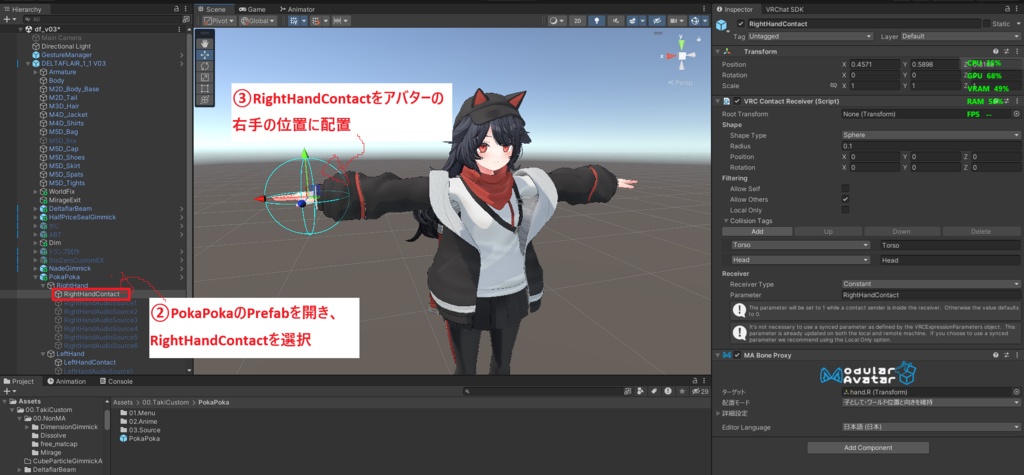Viewport: 1024px width, 475px height.
Task: Lock the Inspector panel
Action: (x=1006, y=9)
